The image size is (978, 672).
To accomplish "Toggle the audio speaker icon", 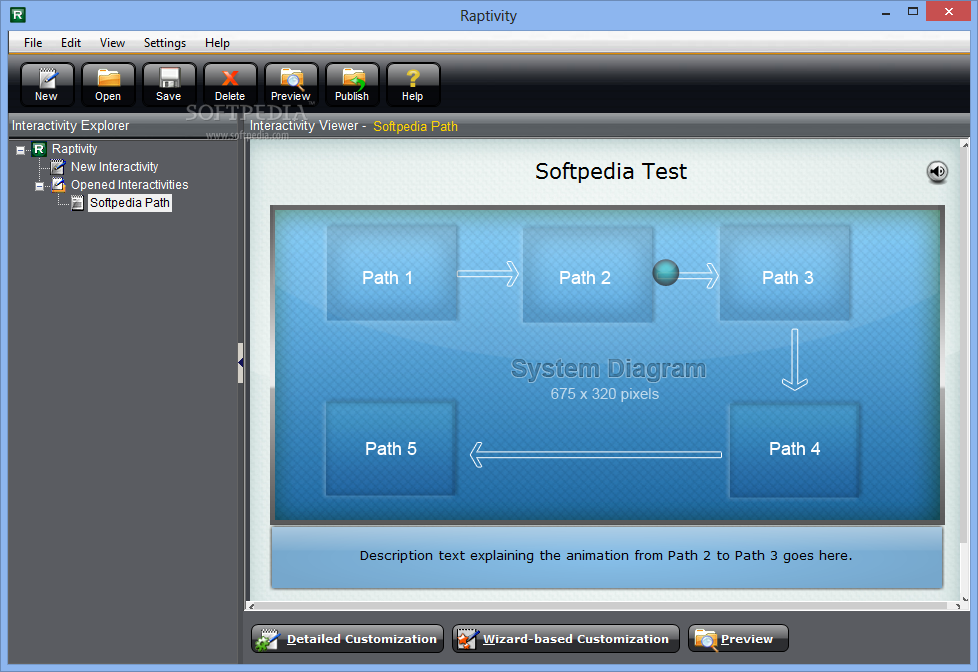I will coord(937,172).
